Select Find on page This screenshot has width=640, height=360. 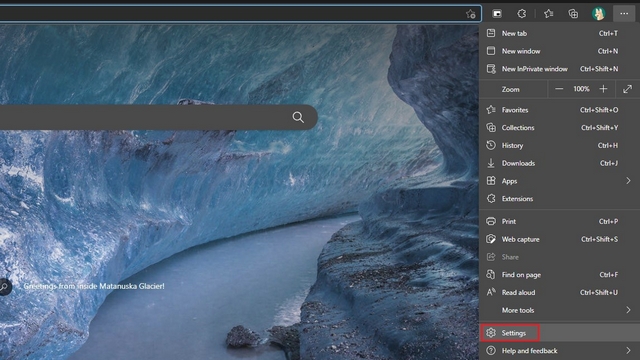click(559, 275)
